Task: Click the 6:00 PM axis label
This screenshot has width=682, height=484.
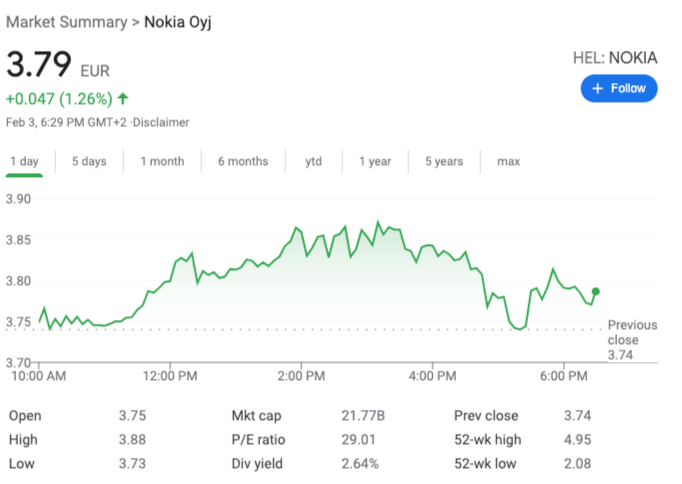Action: pyautogui.click(x=564, y=376)
